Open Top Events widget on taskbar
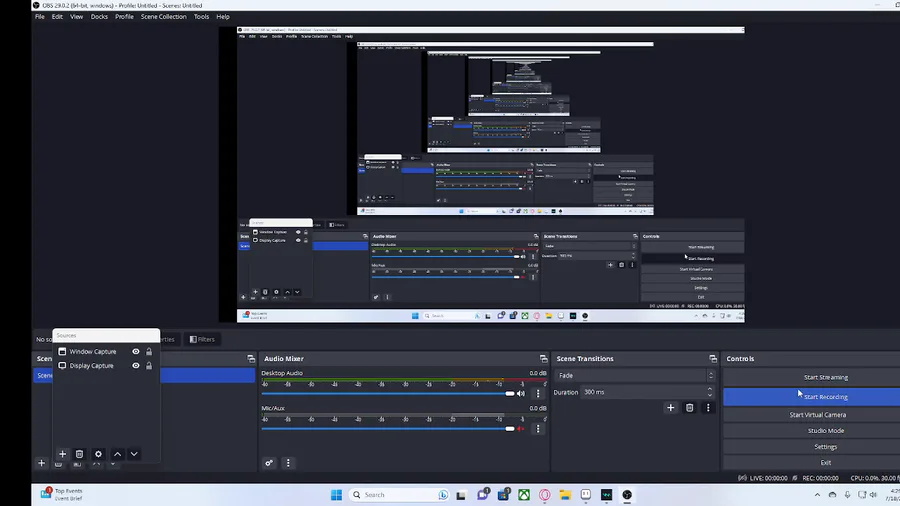 62,495
